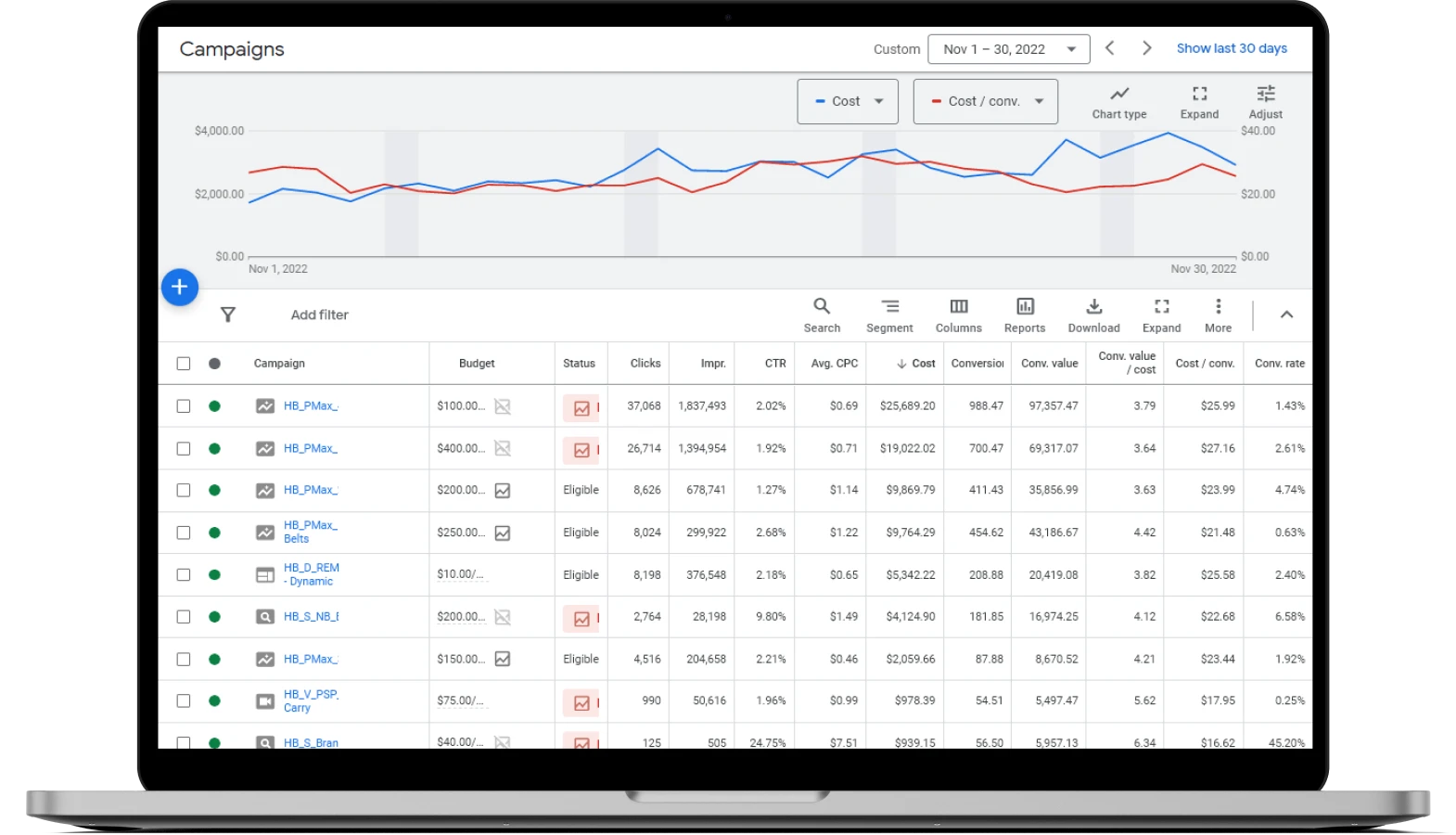Open the header status dot filter

(x=214, y=364)
